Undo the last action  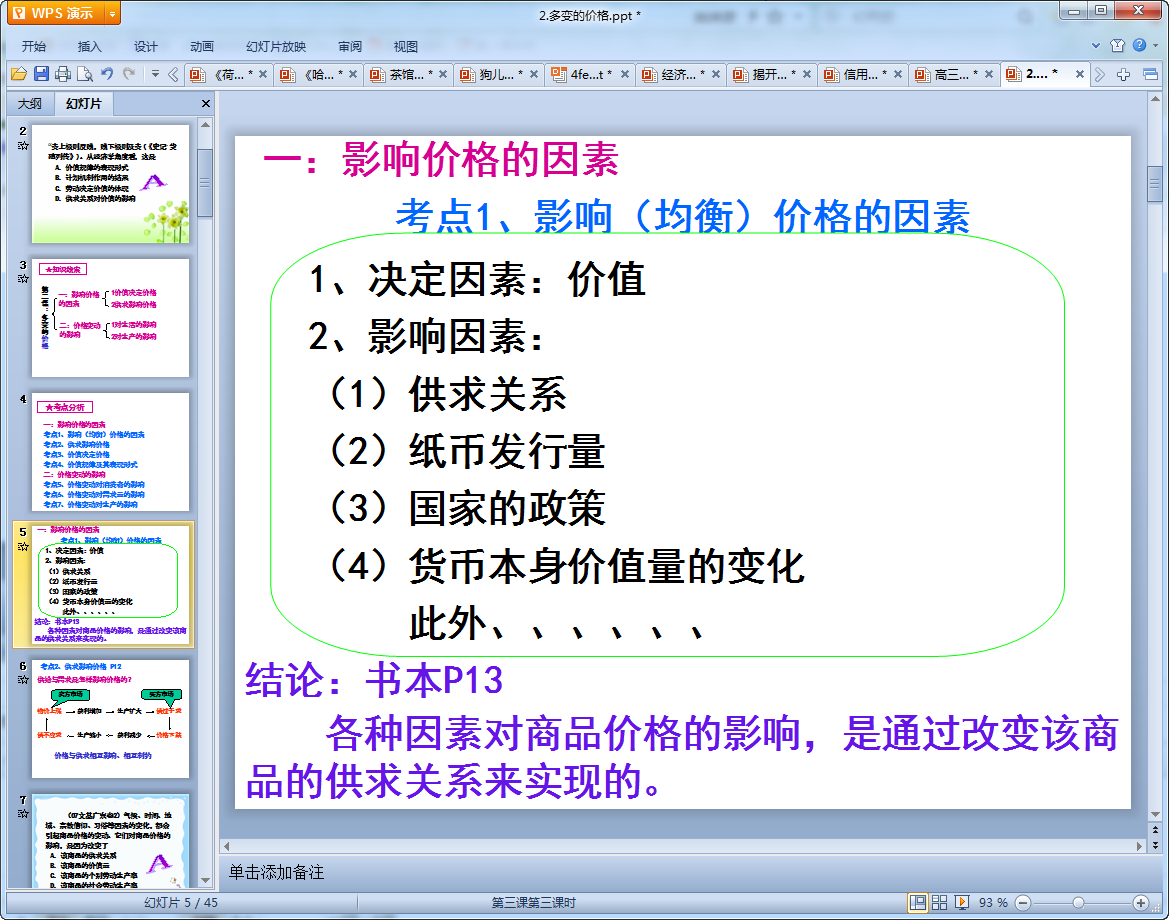pyautogui.click(x=107, y=74)
